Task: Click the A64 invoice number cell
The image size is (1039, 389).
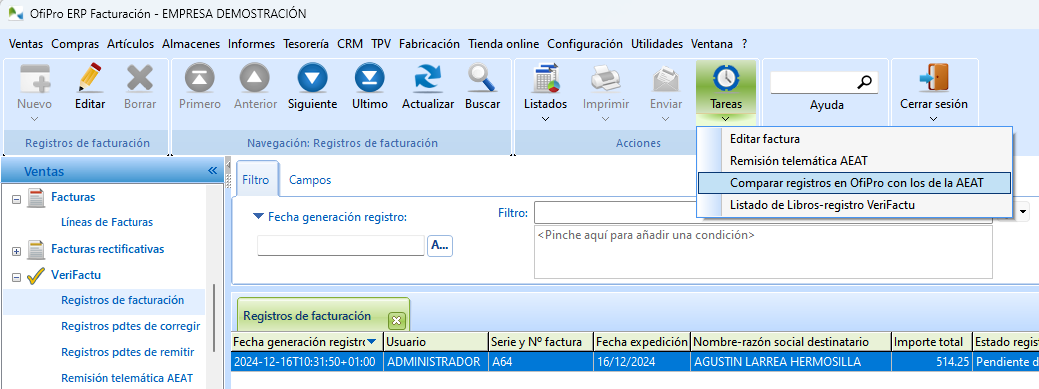Action: [x=541, y=362]
